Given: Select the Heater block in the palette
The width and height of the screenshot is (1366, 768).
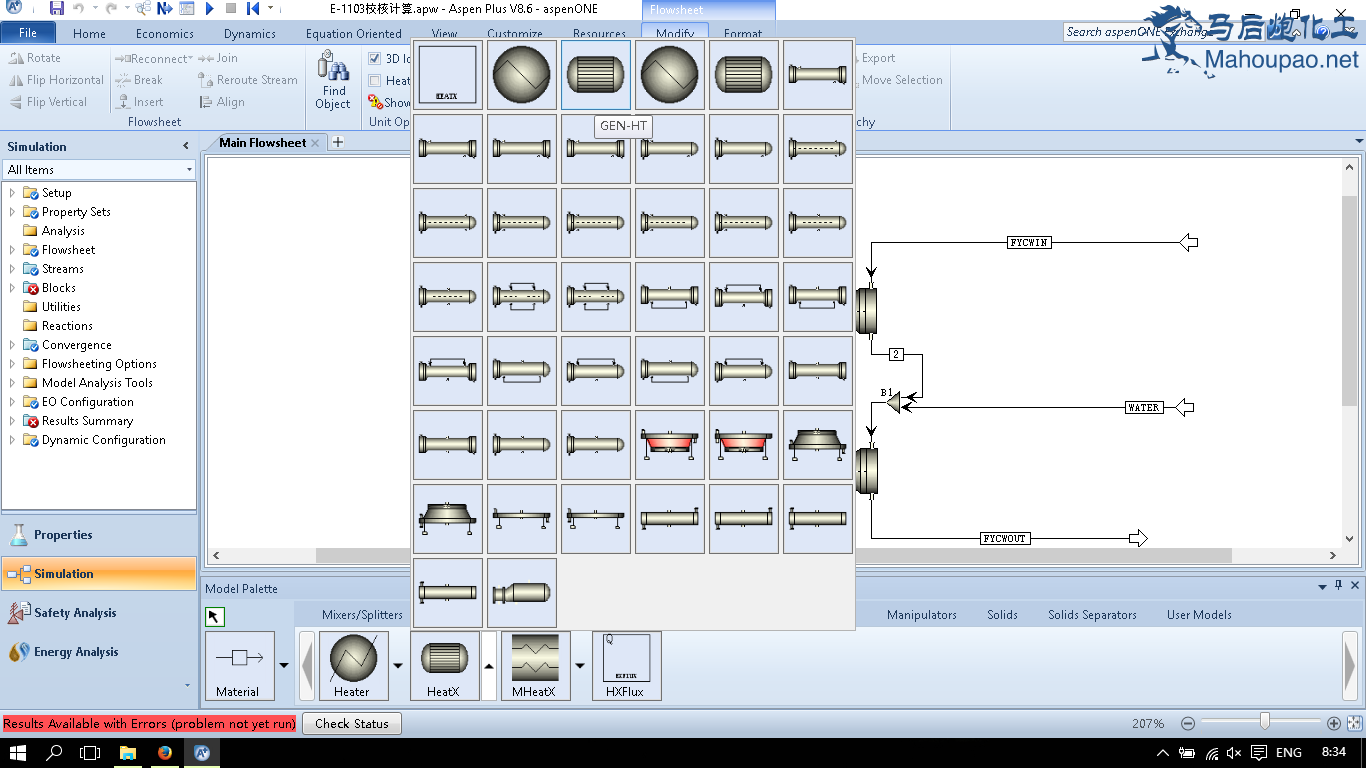Looking at the screenshot, I should (x=353, y=666).
